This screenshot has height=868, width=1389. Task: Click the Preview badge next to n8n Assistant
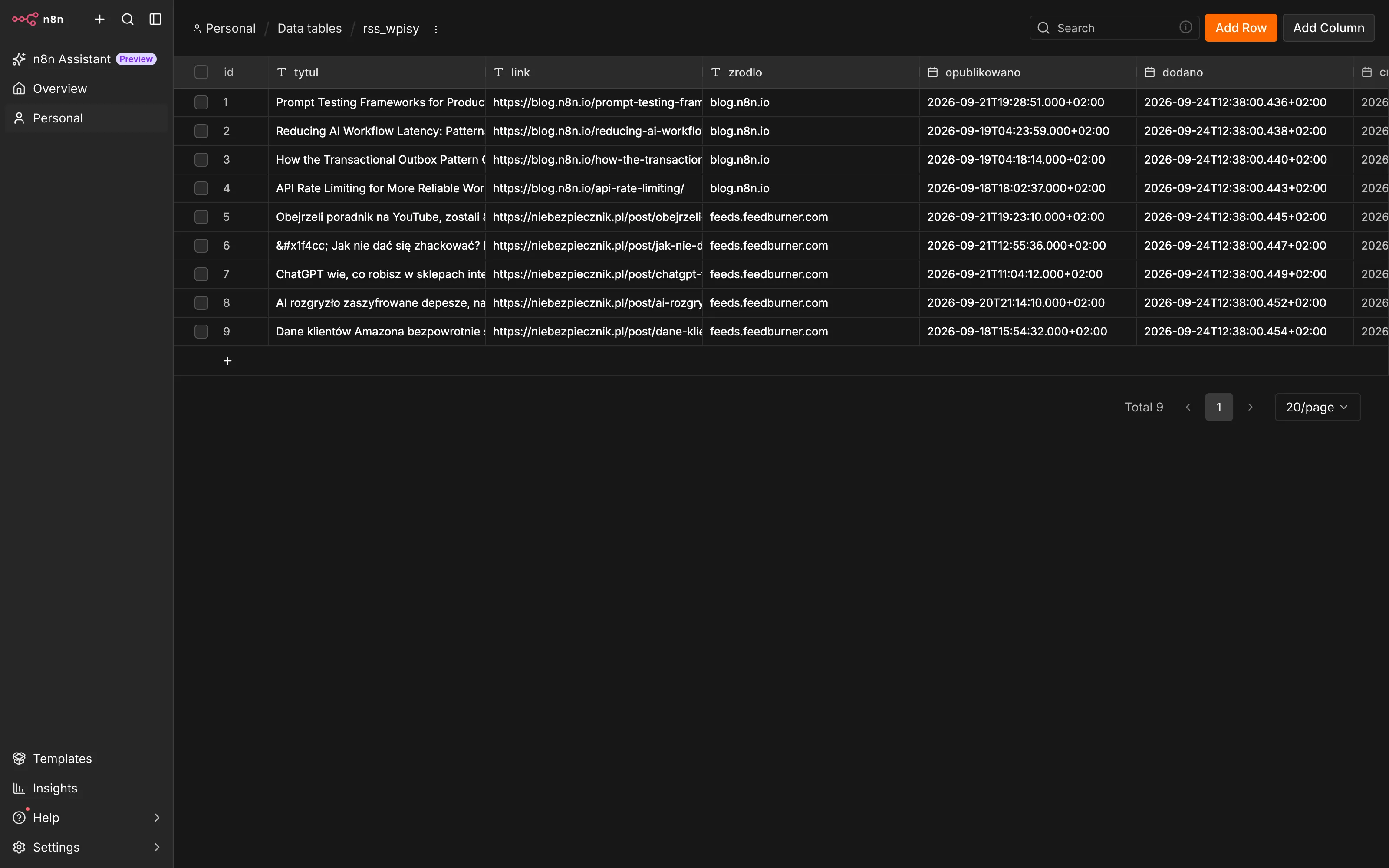pos(136,59)
